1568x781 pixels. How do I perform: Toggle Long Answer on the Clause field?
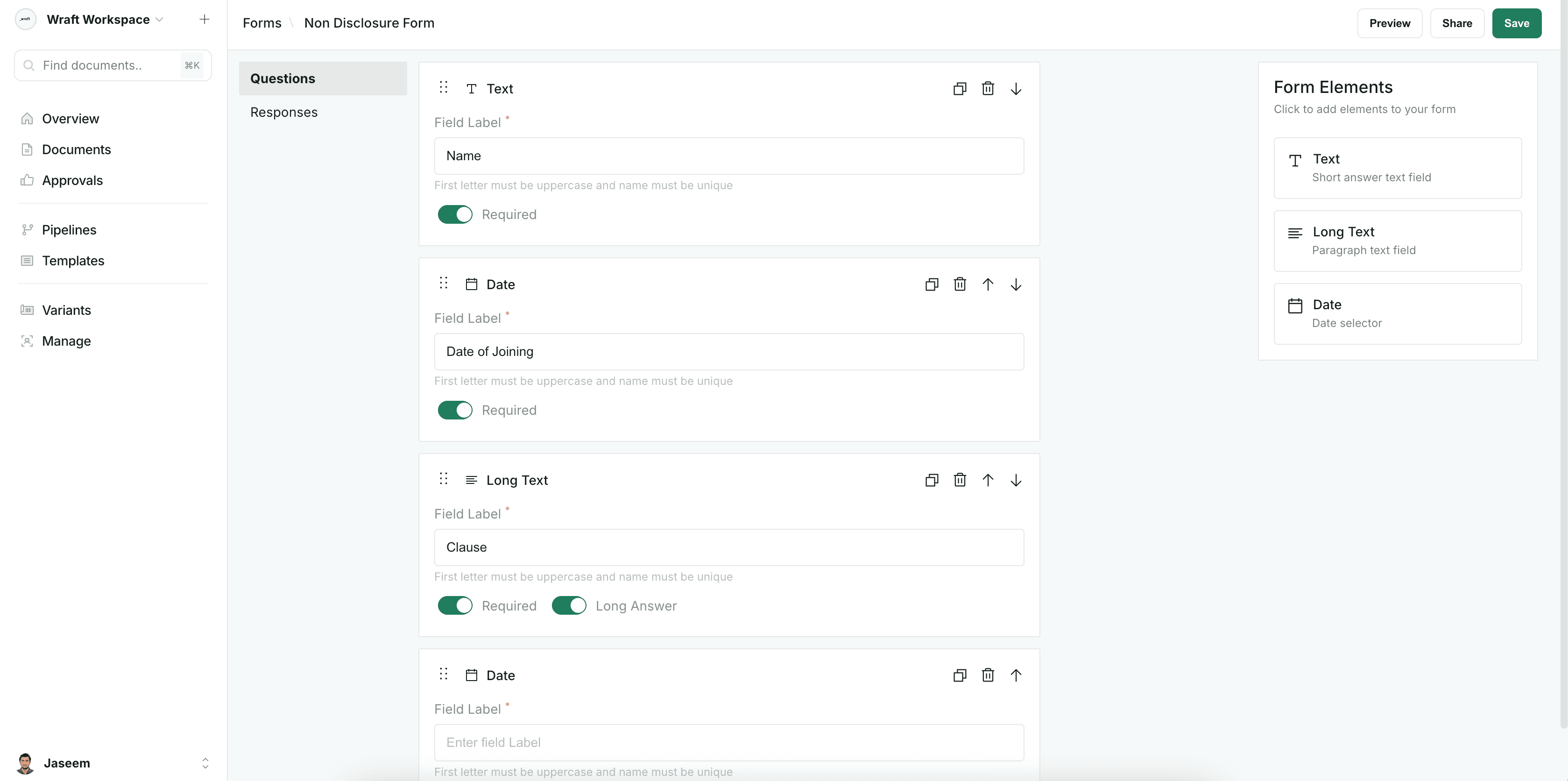click(569, 606)
